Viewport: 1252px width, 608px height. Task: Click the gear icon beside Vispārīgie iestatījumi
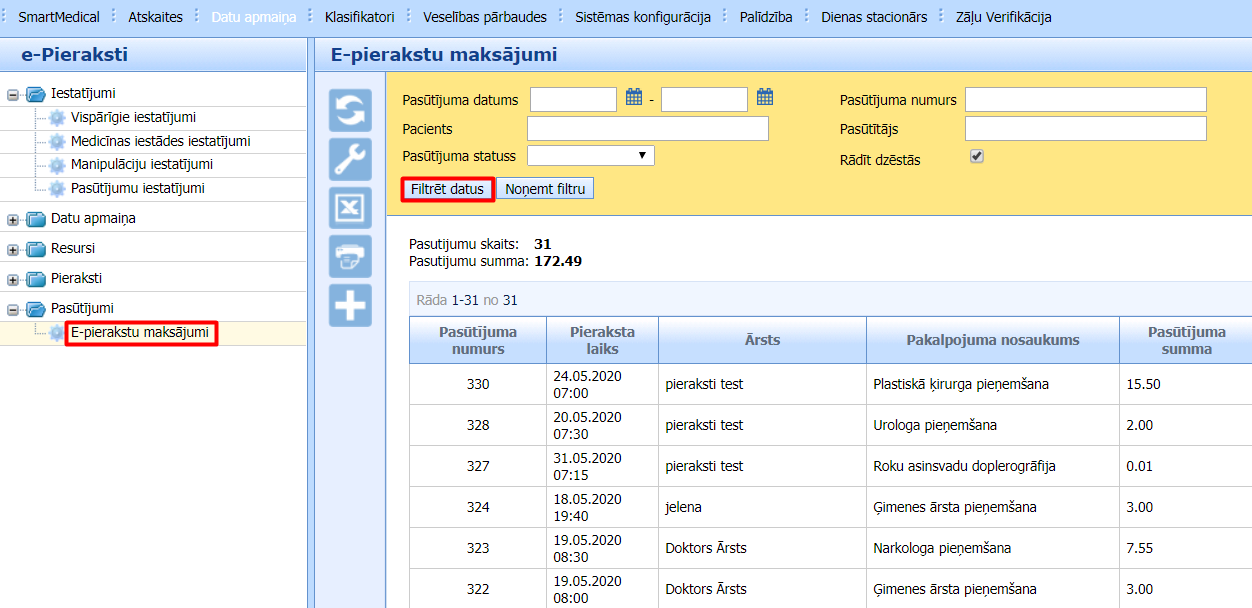pos(57,118)
